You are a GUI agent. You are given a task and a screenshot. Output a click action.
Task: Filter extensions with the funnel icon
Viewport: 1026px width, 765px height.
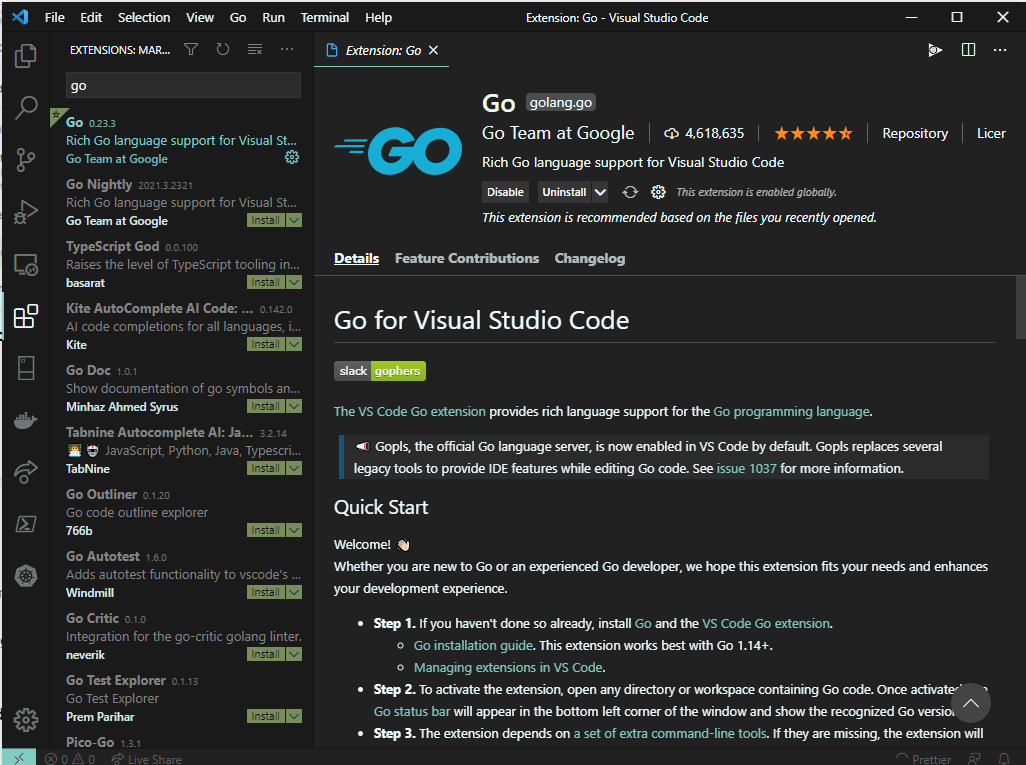tap(190, 50)
